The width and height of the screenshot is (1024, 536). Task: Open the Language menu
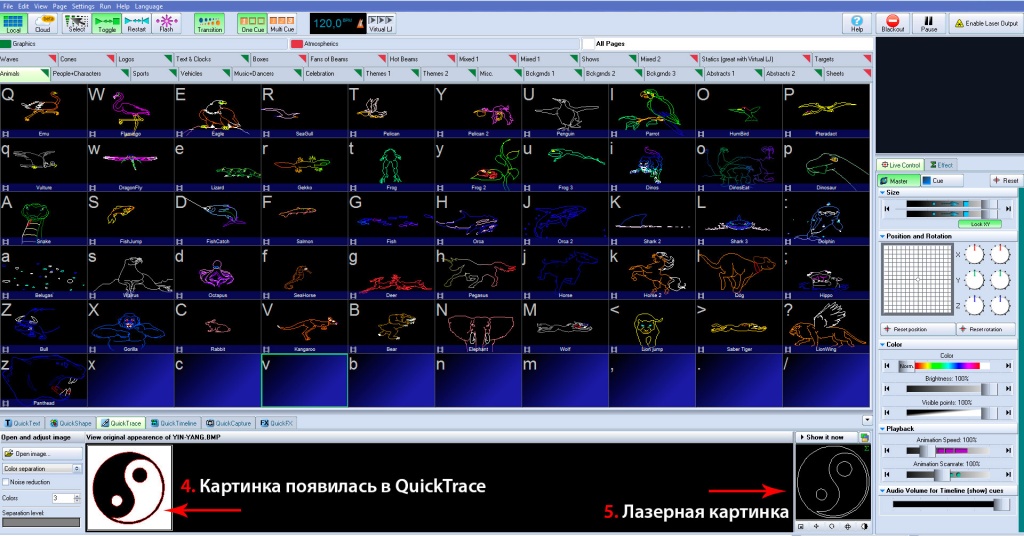(148, 6)
